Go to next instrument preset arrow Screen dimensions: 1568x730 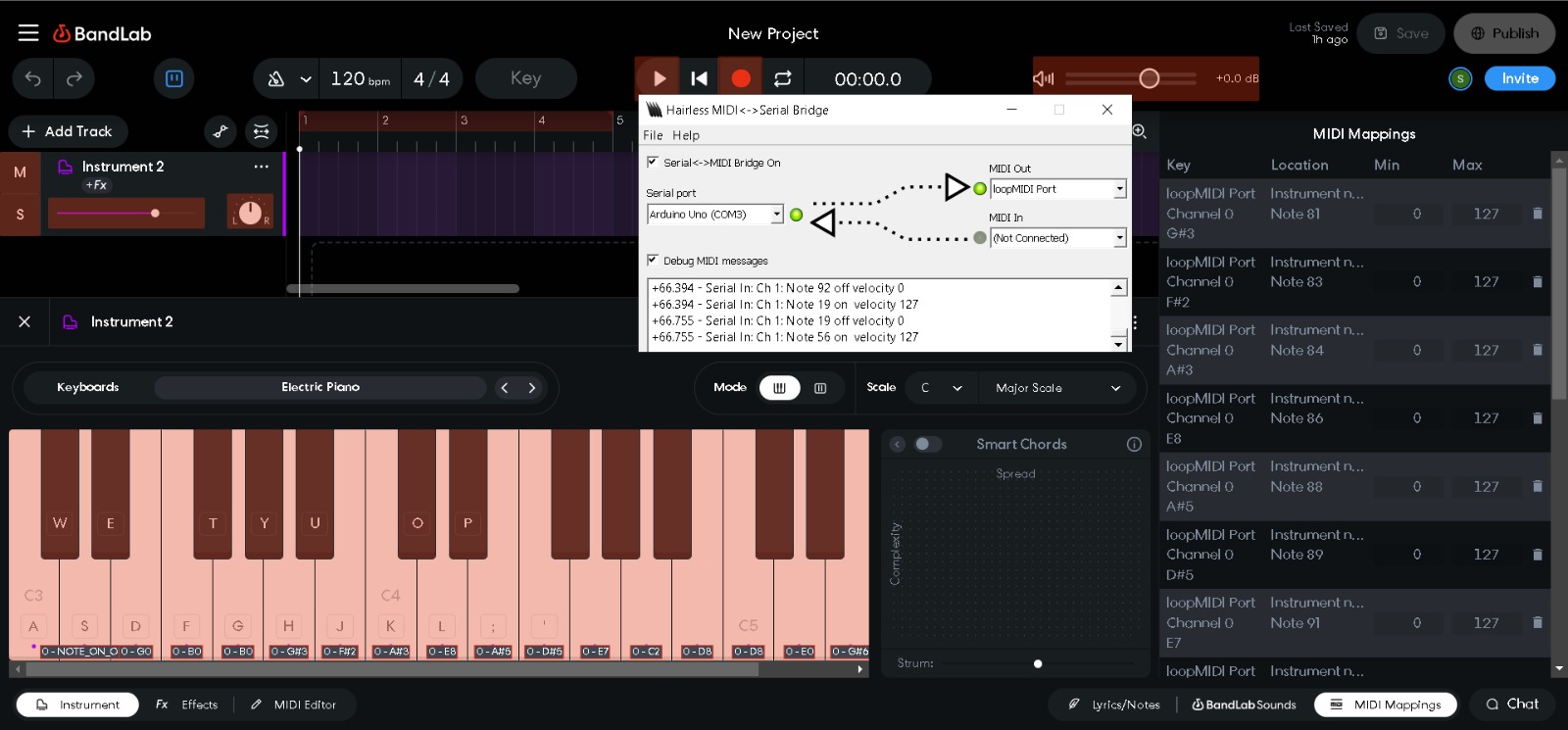[532, 388]
